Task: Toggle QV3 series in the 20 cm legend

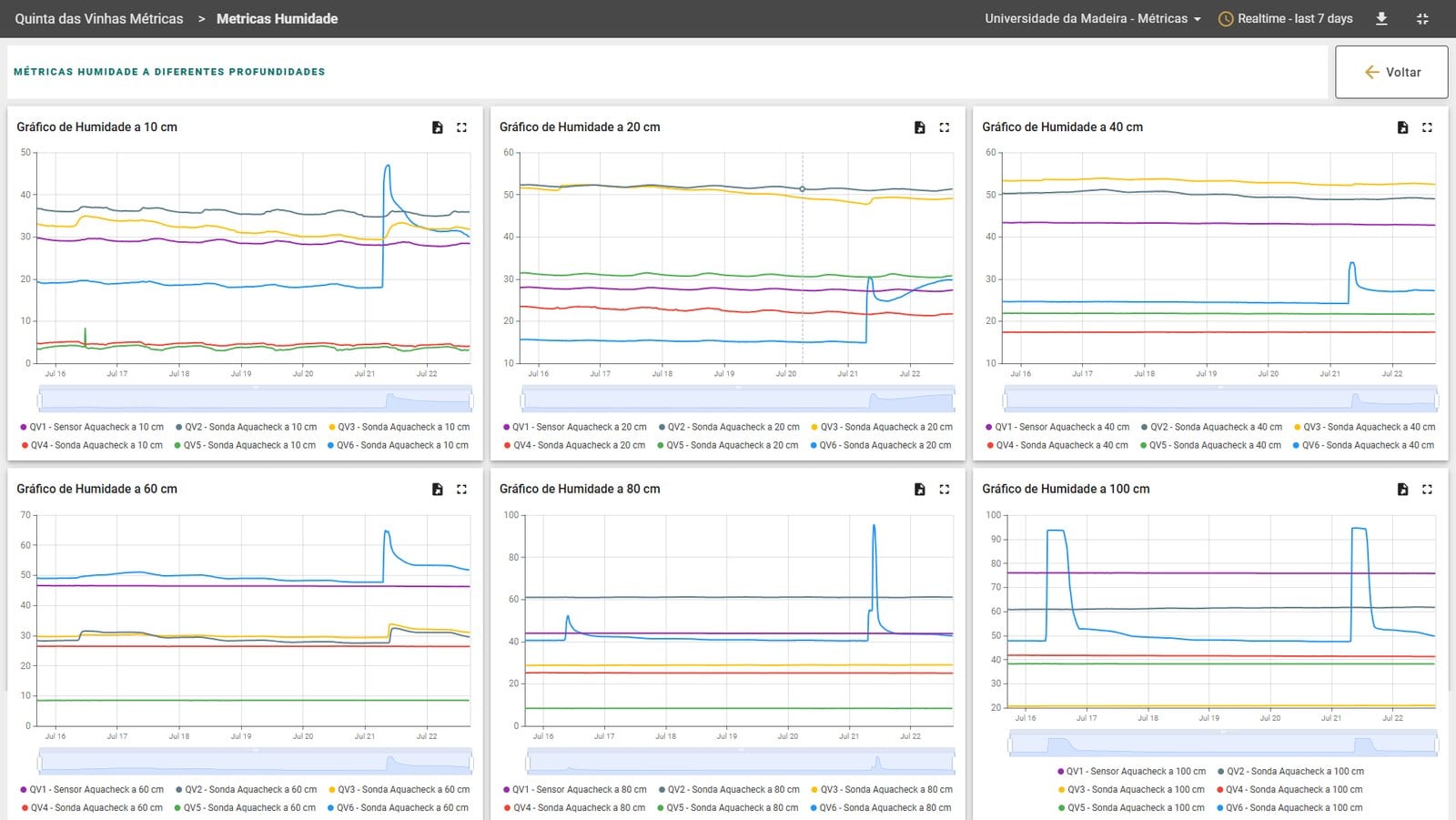Action: 882,427
